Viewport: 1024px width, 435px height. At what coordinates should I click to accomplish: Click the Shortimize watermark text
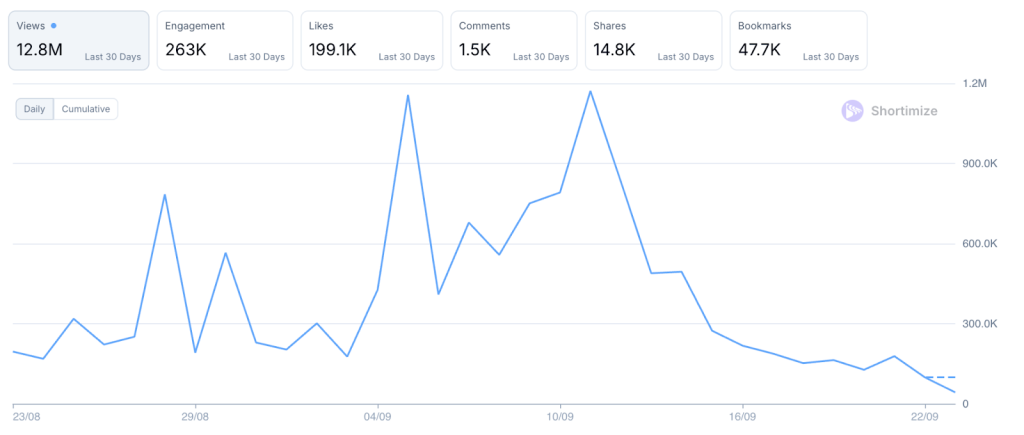coord(902,111)
